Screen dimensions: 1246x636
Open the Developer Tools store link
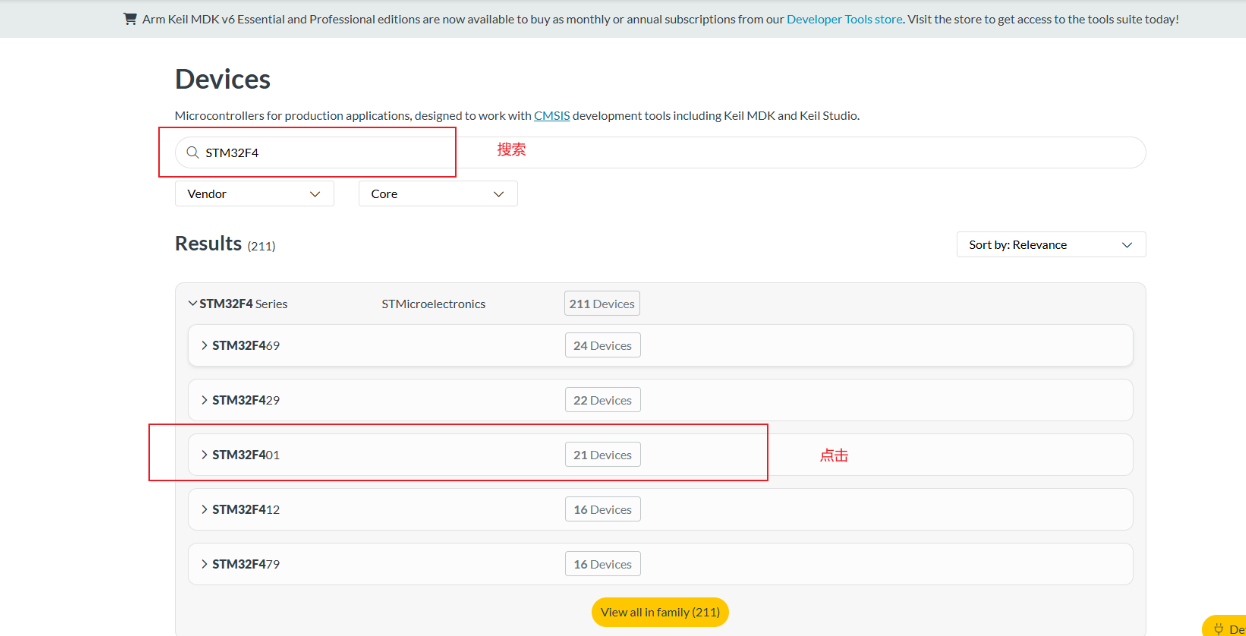point(844,19)
